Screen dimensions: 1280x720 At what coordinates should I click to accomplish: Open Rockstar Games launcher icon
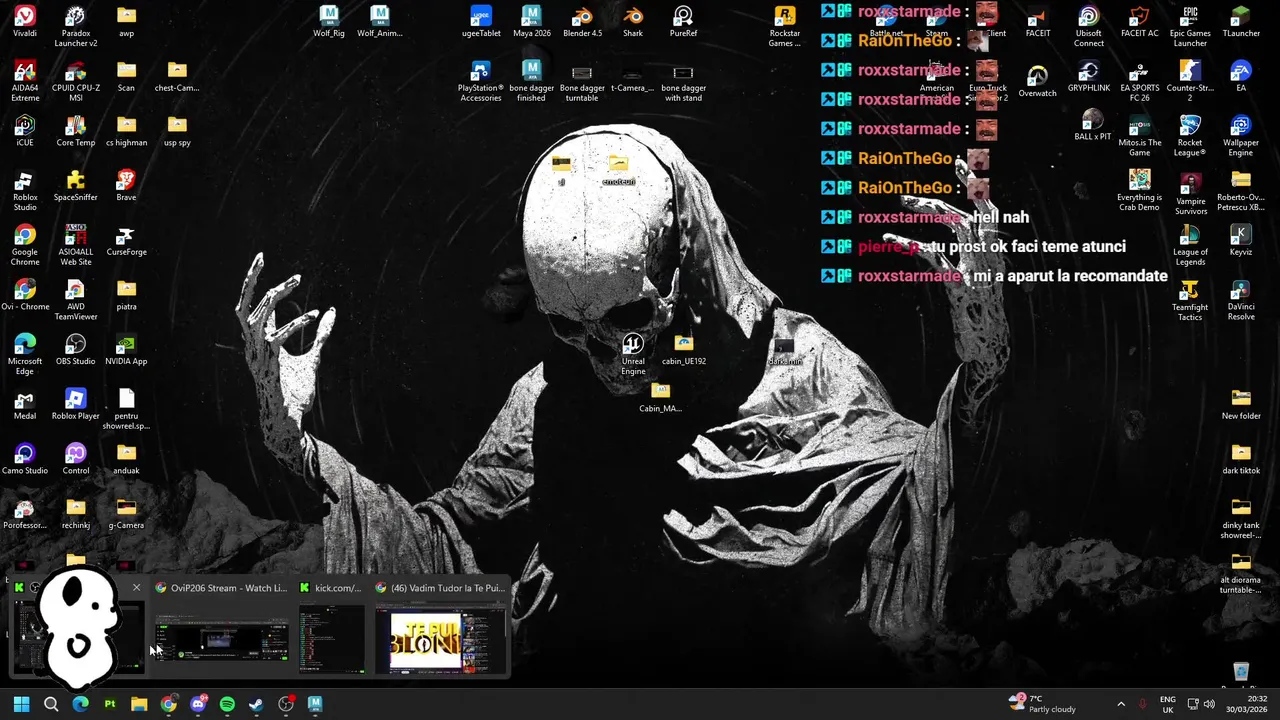(x=785, y=27)
